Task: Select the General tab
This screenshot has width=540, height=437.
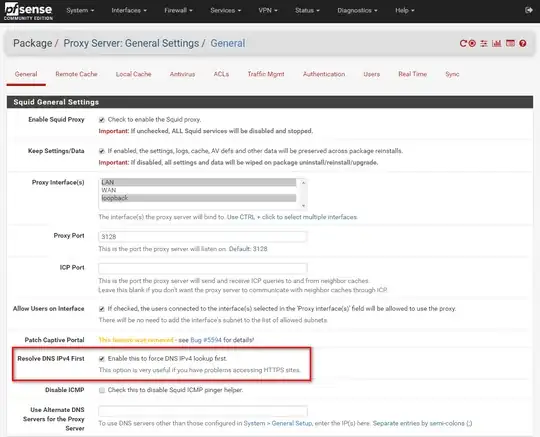Action: click(26, 74)
